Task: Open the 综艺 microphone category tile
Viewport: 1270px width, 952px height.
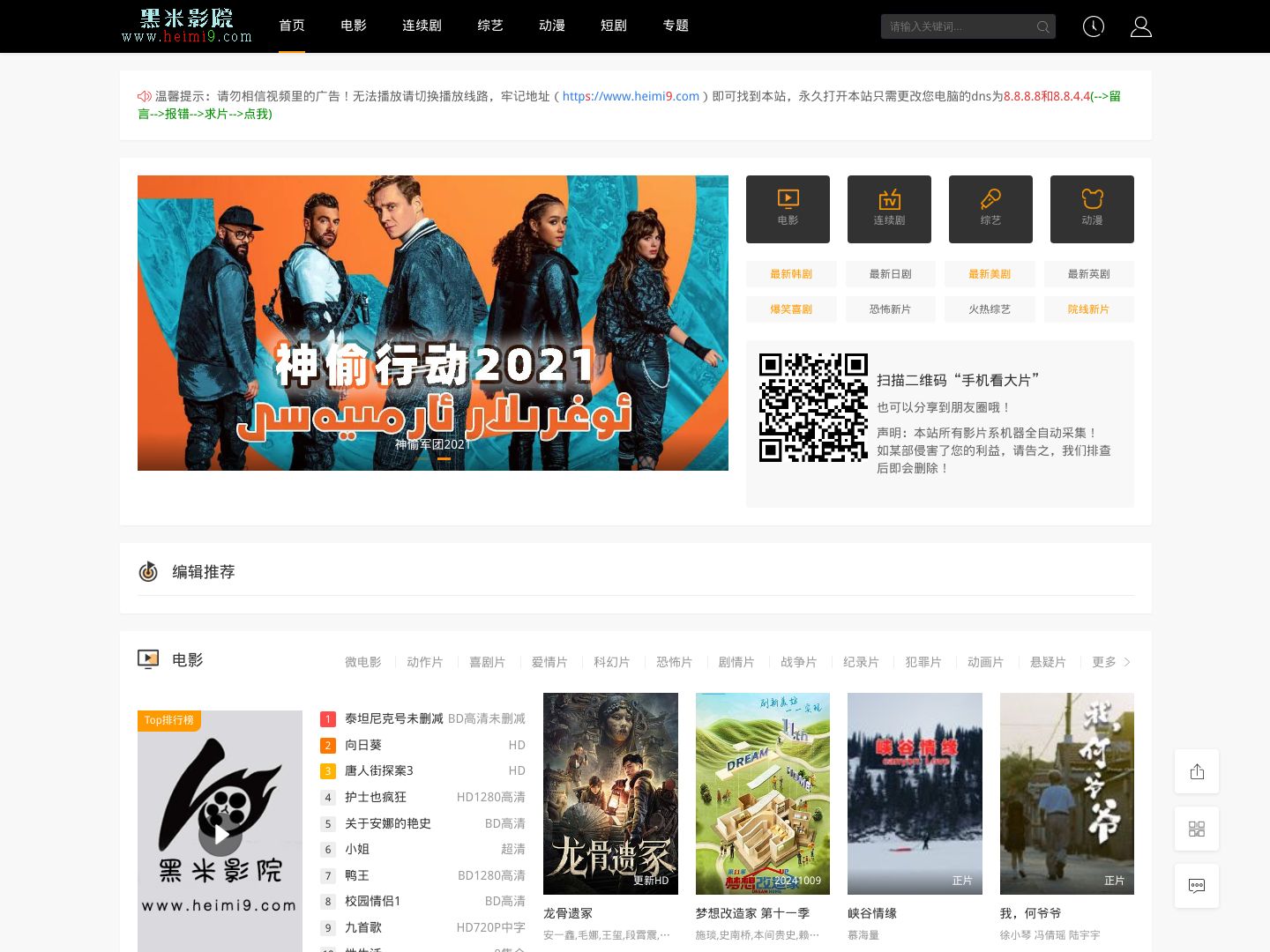Action: [990, 209]
